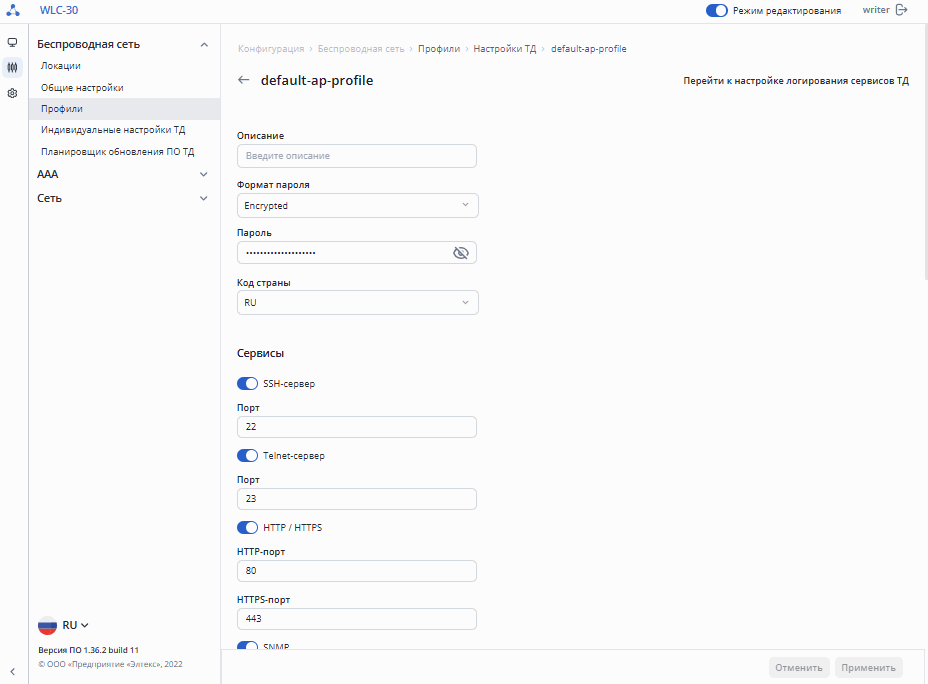928x684 pixels.
Task: Toggle the edit mode switch
Action: (x=716, y=11)
